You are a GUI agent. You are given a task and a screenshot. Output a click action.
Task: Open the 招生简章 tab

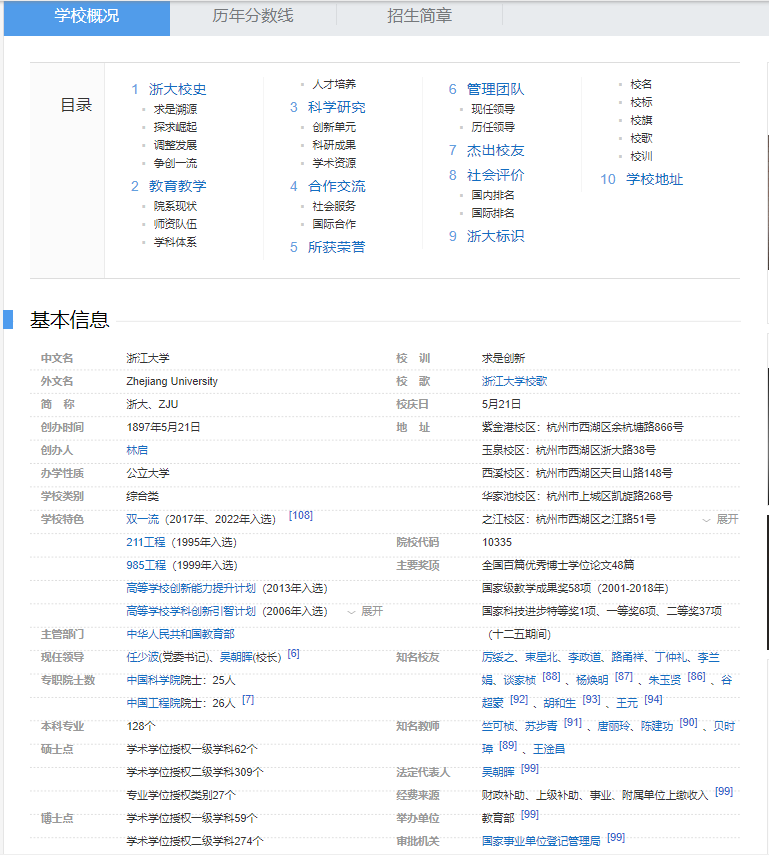[419, 16]
